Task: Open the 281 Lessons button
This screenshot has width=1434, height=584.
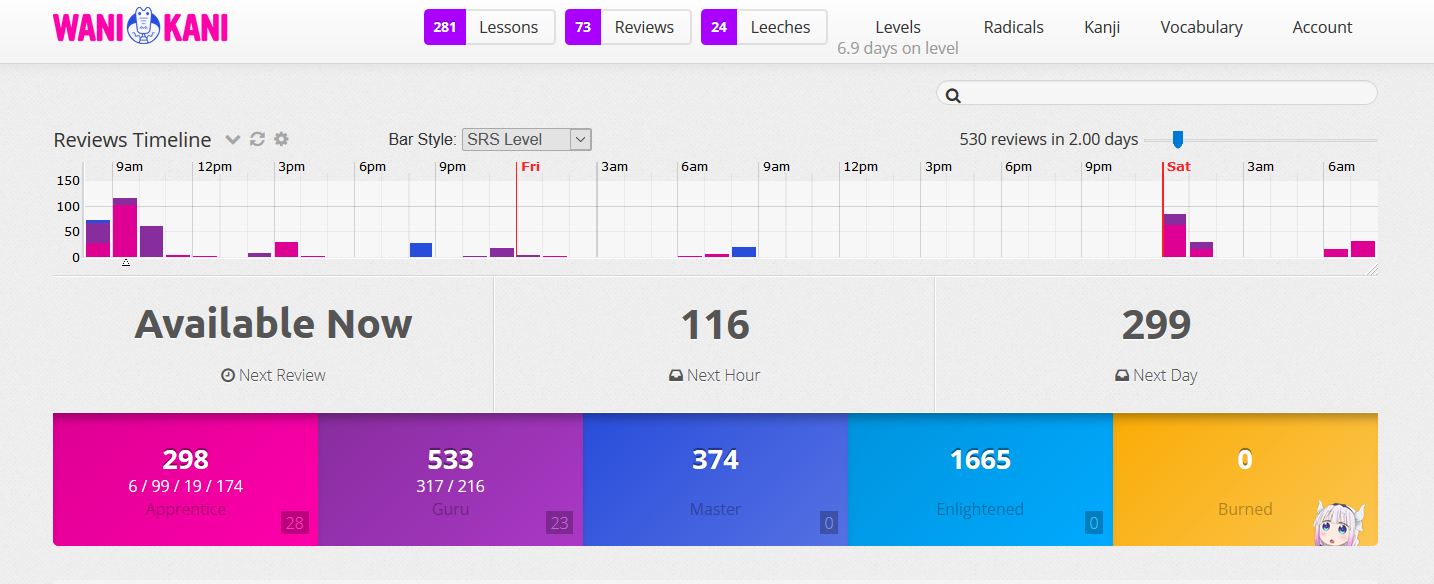Action: tap(490, 27)
